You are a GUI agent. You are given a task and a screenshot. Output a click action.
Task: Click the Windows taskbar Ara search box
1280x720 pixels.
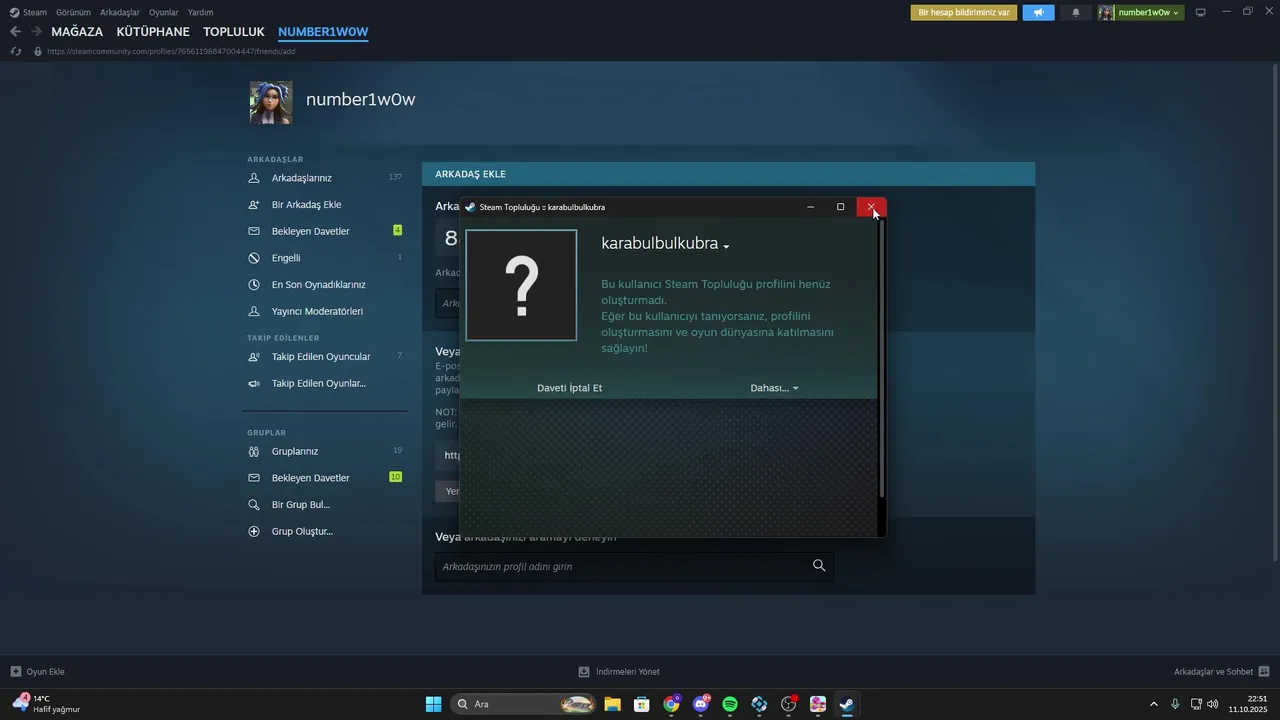click(524, 704)
